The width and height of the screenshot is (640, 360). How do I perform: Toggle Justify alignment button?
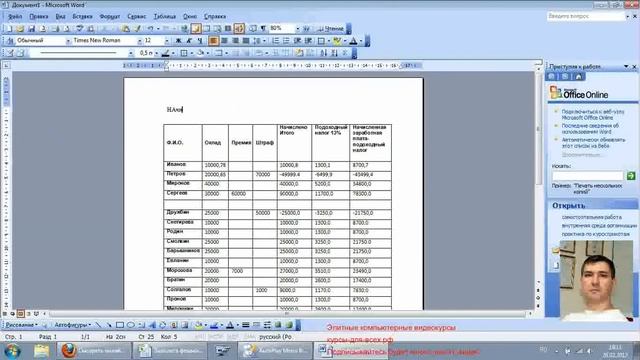(246, 41)
